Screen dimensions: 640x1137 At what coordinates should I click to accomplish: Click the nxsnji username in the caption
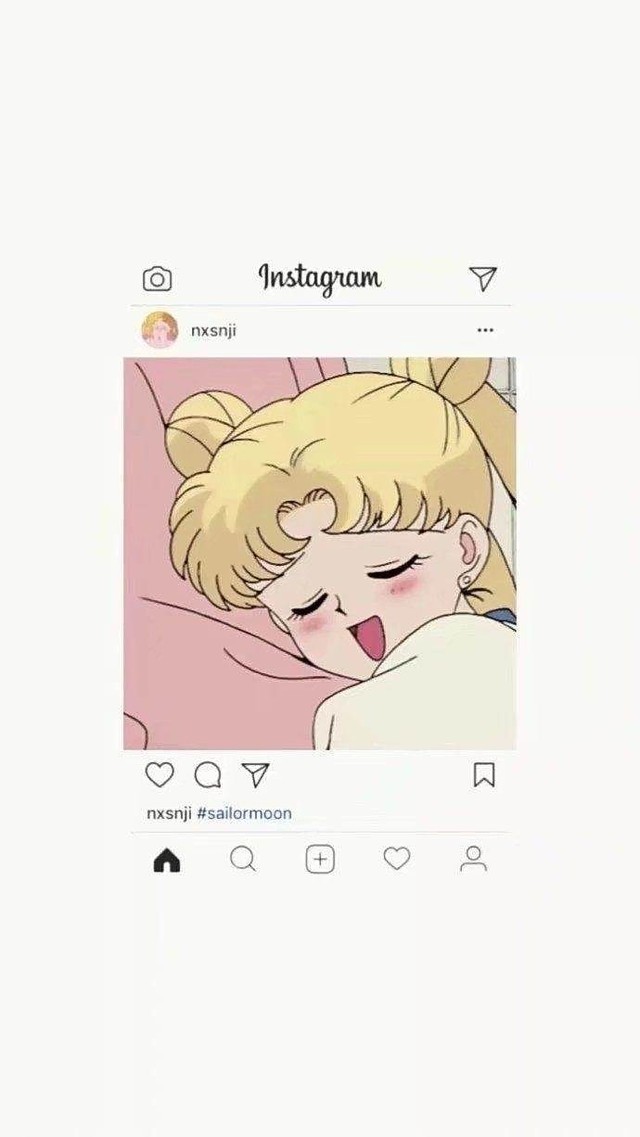169,814
